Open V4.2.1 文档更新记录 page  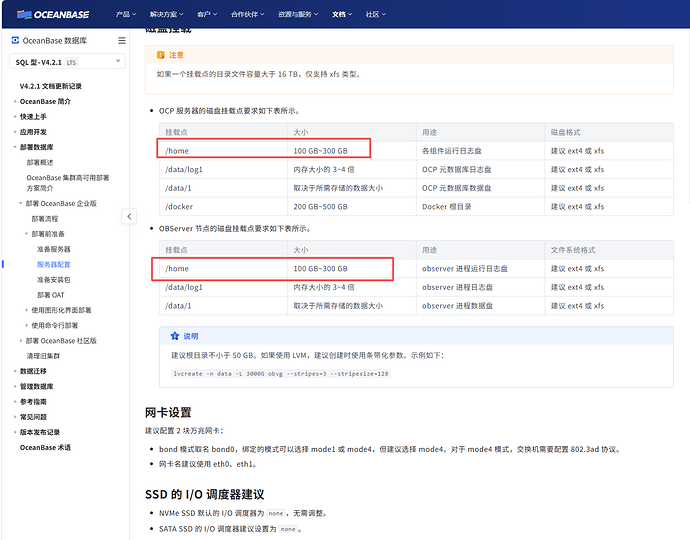click(51, 86)
